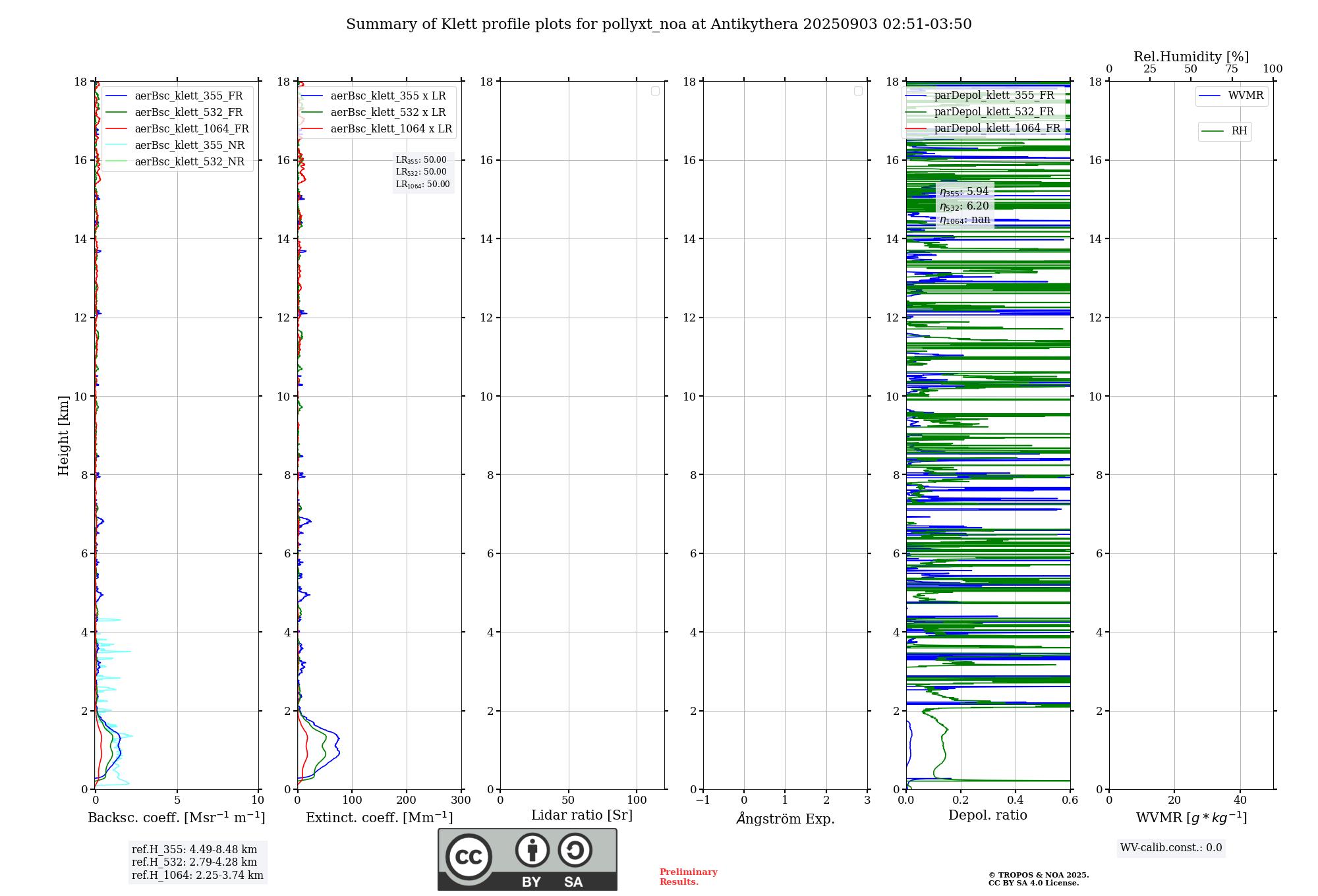This screenshot has height=896, width=1318.
Task: Click the BY attribution person icon
Action: 532,850
